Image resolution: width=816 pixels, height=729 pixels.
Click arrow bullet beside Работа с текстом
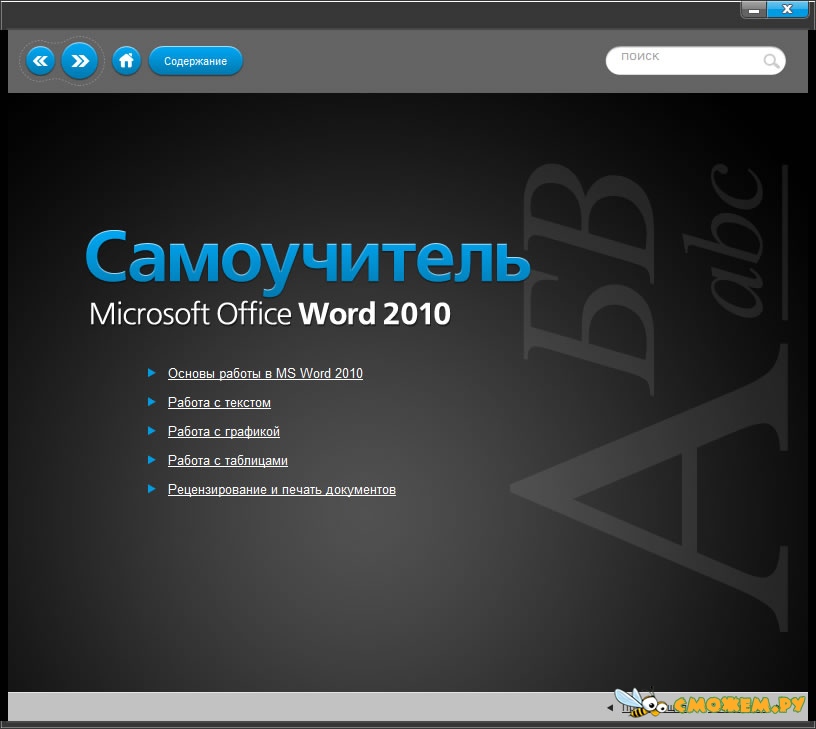151,402
